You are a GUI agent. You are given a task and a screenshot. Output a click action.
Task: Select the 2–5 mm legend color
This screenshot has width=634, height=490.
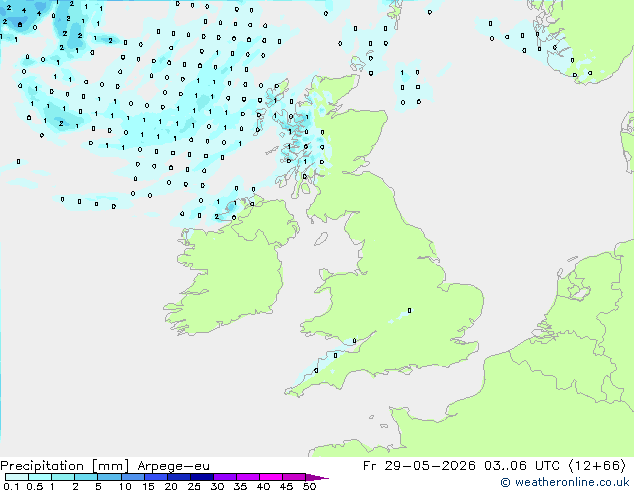click(x=86, y=477)
